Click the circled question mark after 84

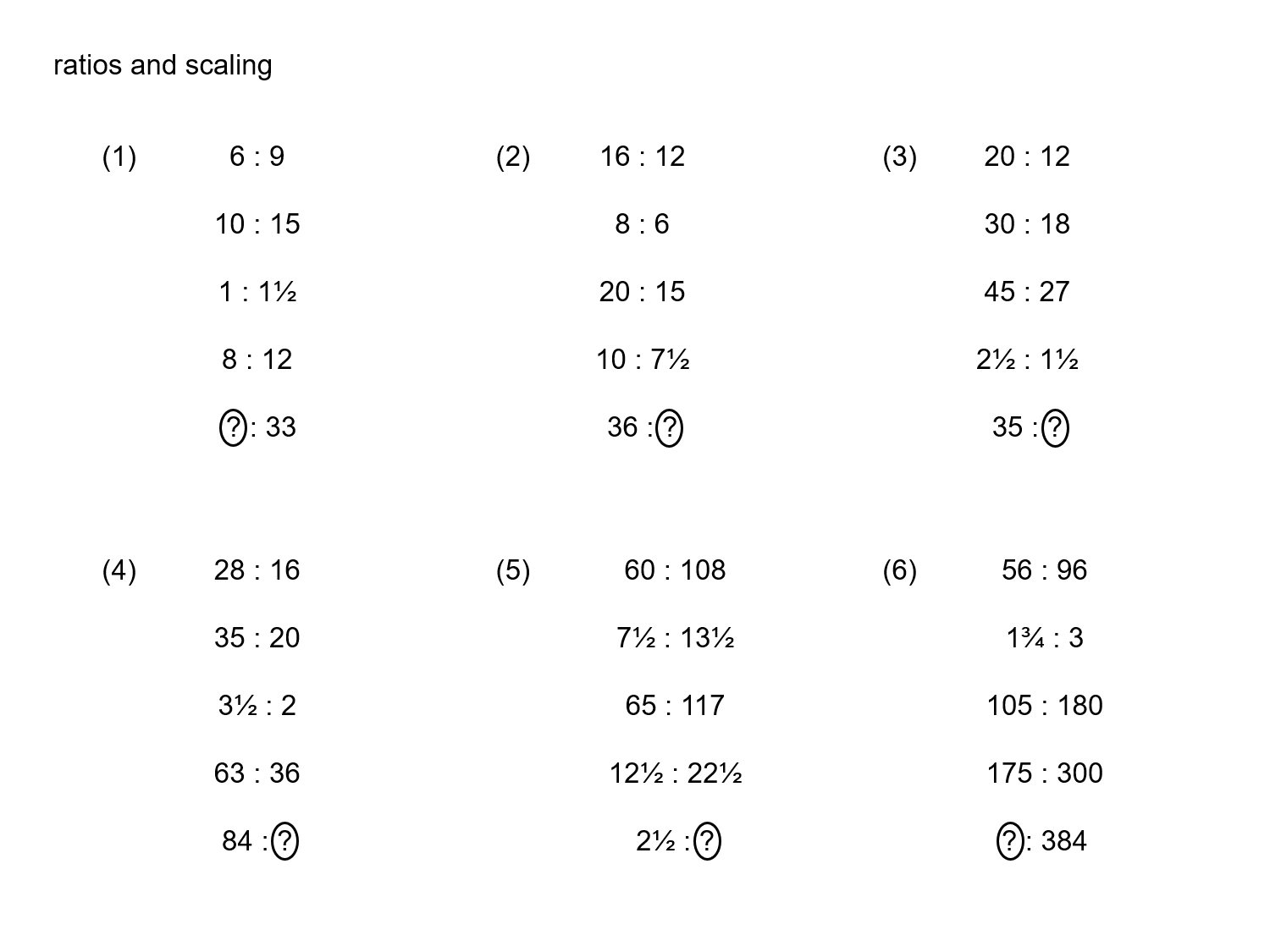coord(285,841)
